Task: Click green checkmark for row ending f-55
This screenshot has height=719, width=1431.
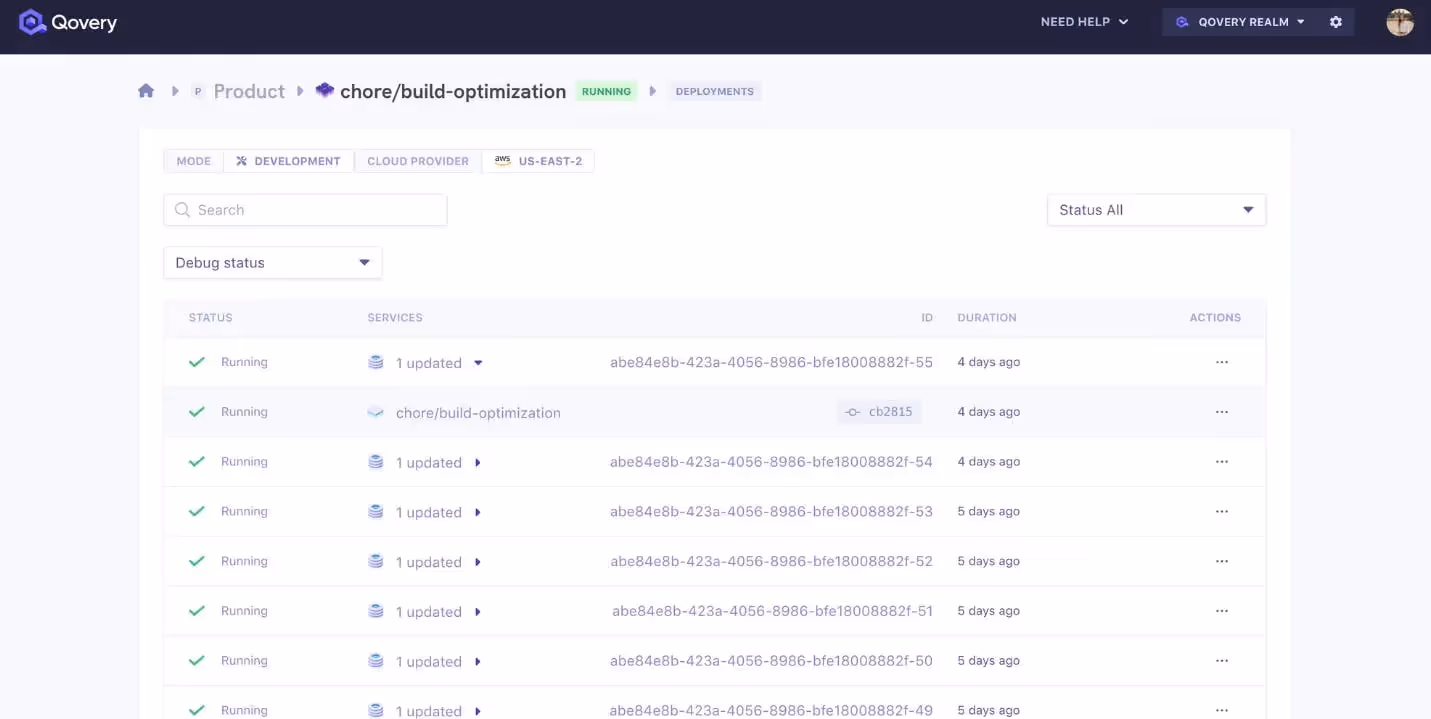Action: click(x=197, y=362)
